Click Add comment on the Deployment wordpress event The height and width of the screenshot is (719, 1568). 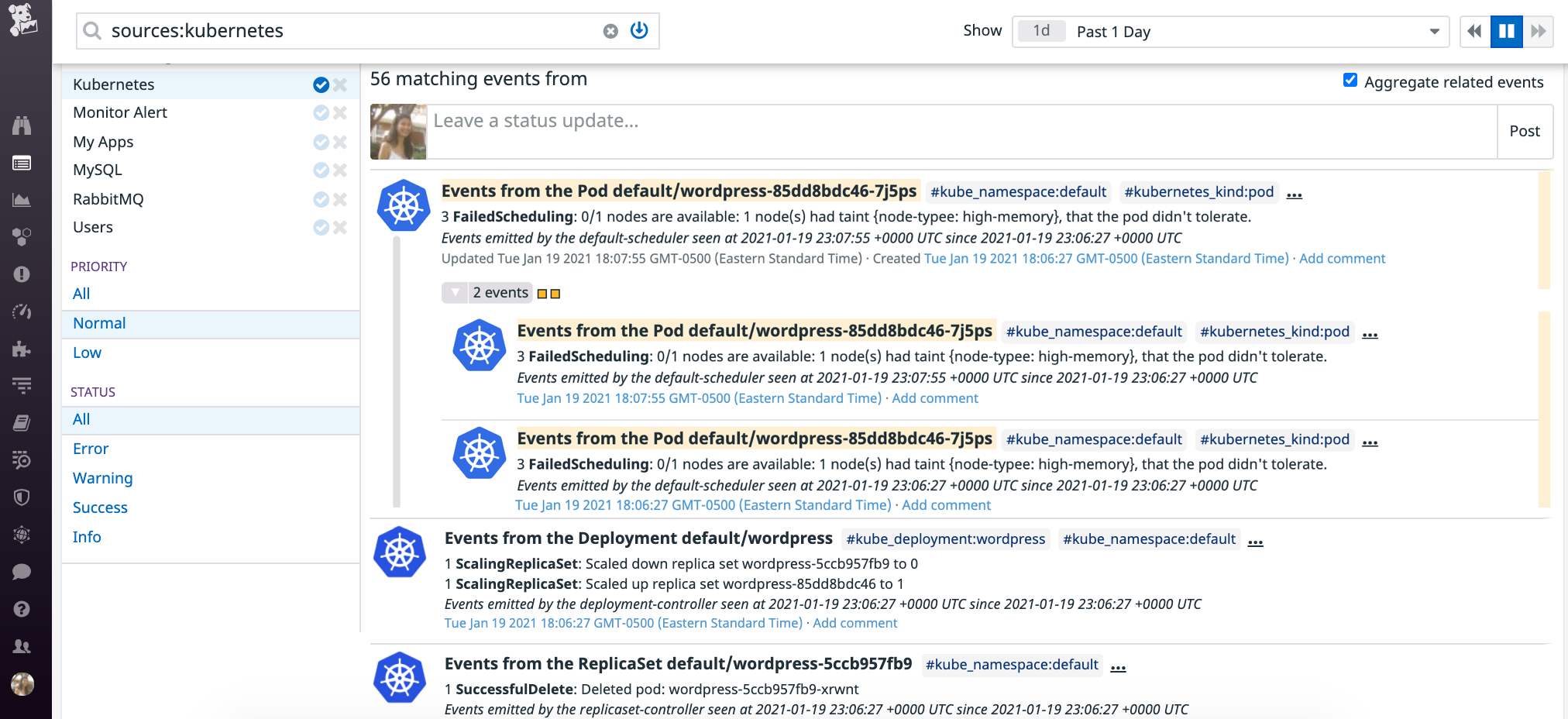[x=854, y=622]
